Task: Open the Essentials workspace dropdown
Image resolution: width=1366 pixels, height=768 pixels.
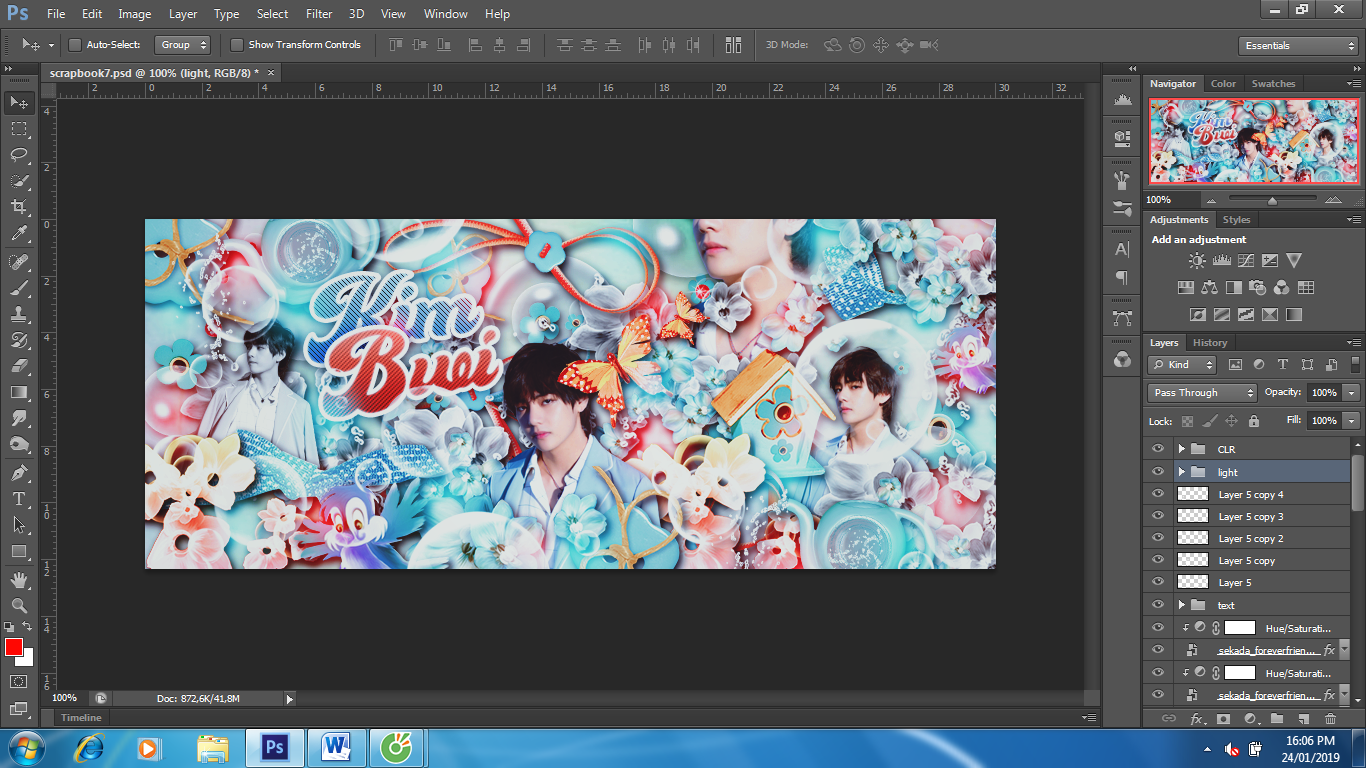Action: (1297, 46)
